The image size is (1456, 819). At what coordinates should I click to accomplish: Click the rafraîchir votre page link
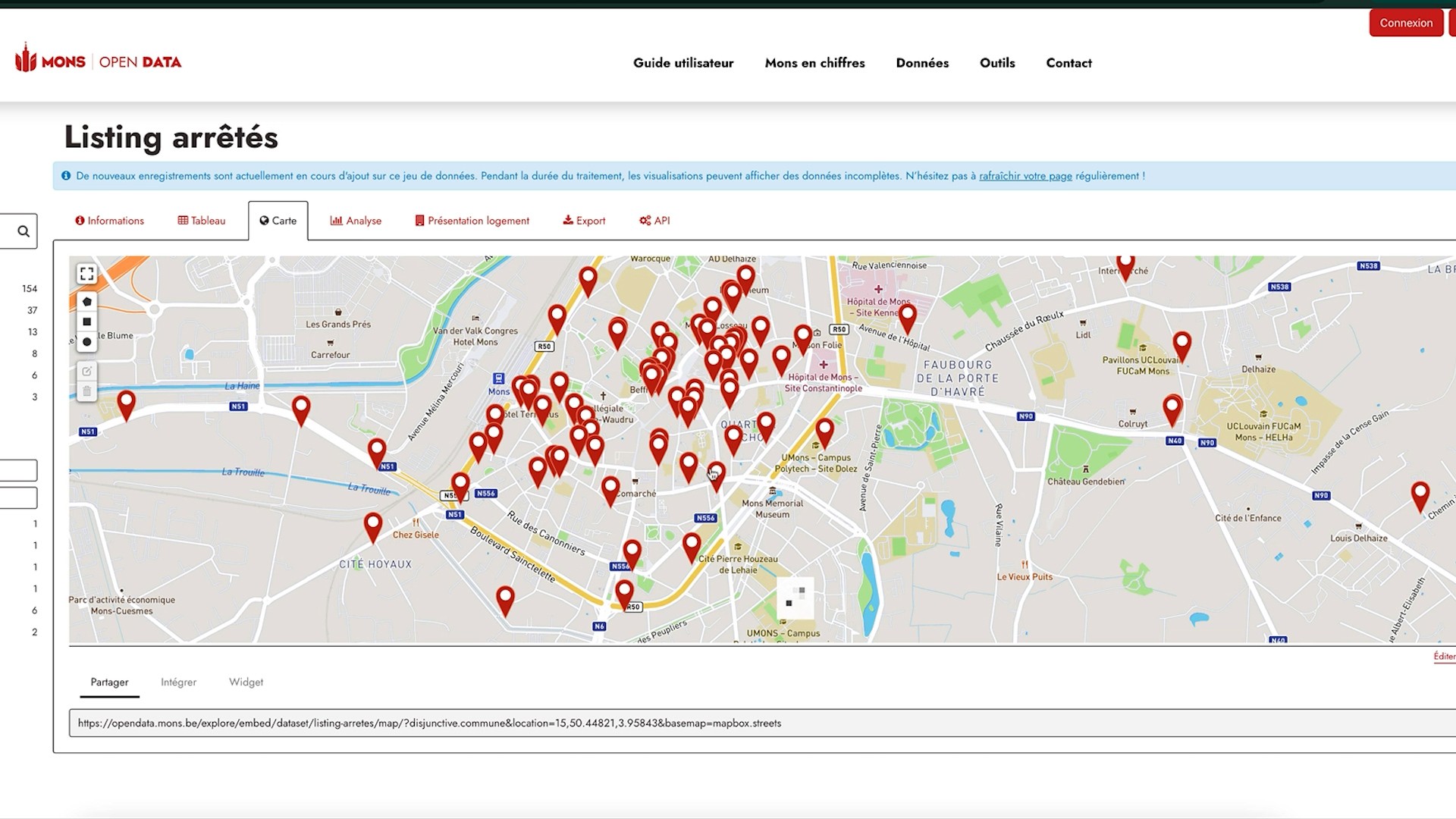coord(1025,176)
